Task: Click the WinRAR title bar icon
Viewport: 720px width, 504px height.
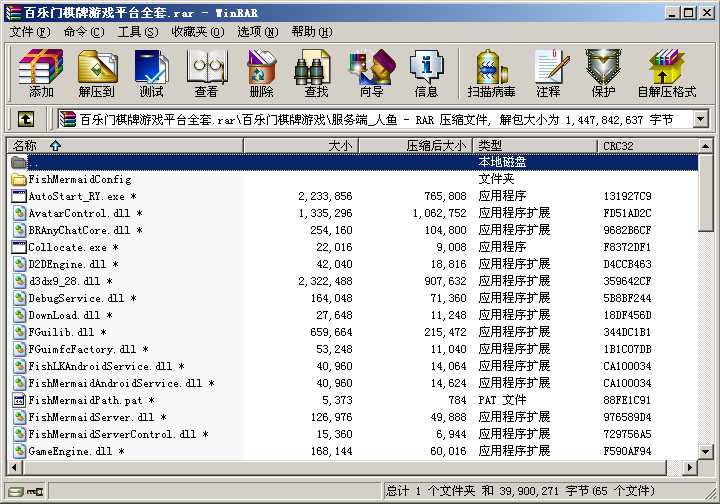Action: point(13,13)
